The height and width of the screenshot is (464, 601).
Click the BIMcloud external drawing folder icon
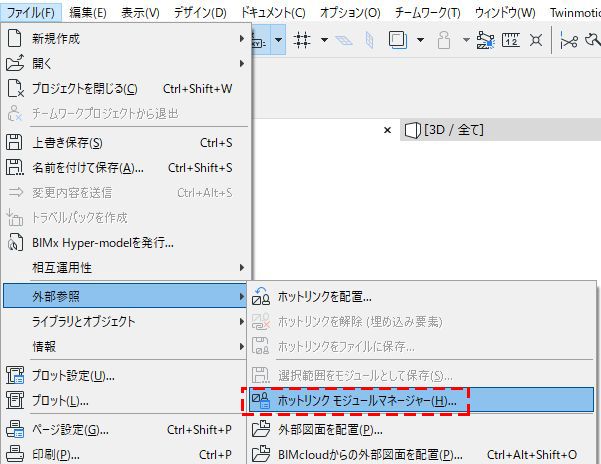[261, 454]
